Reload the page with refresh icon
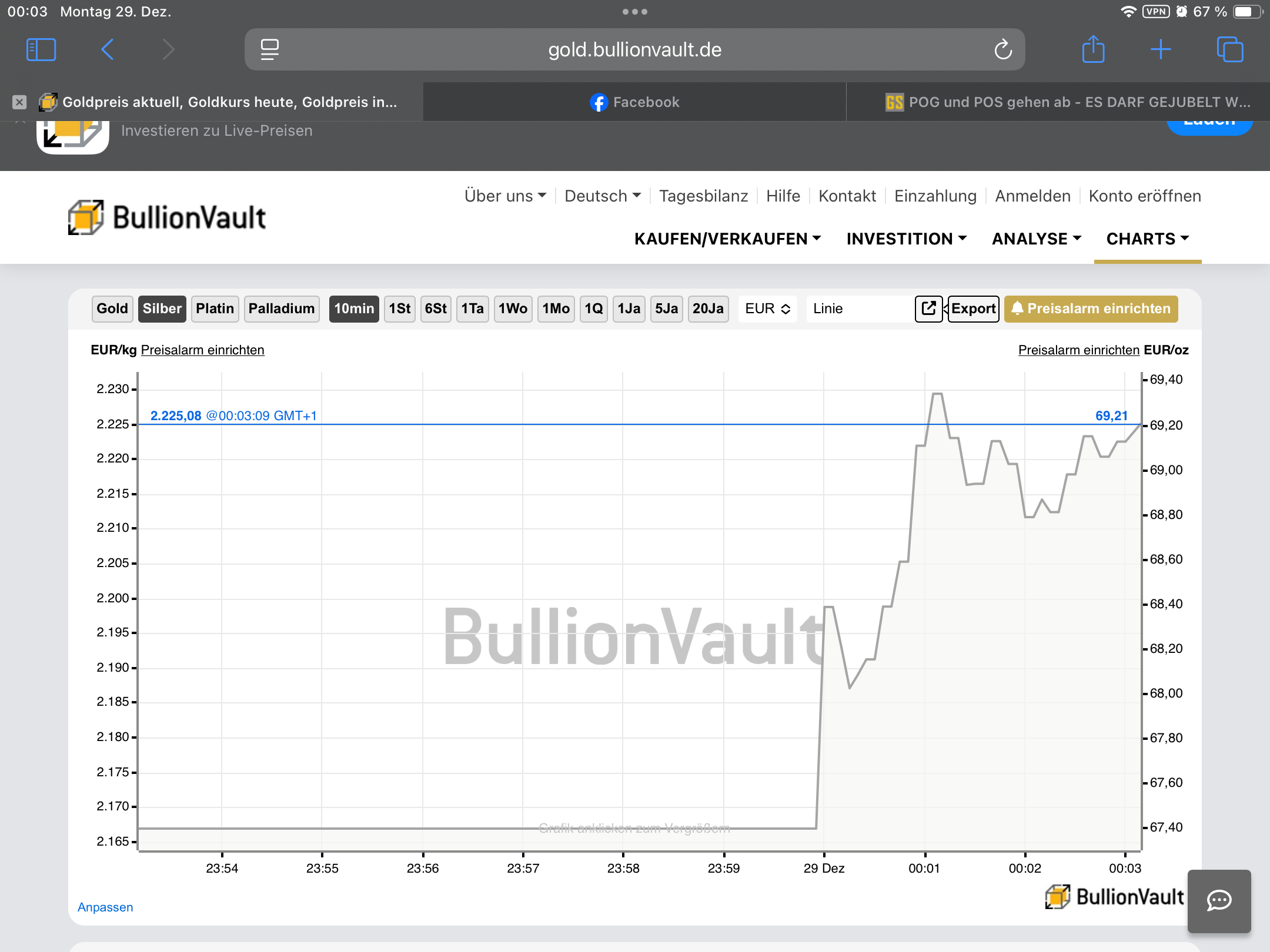The width and height of the screenshot is (1270, 952). point(1003,50)
